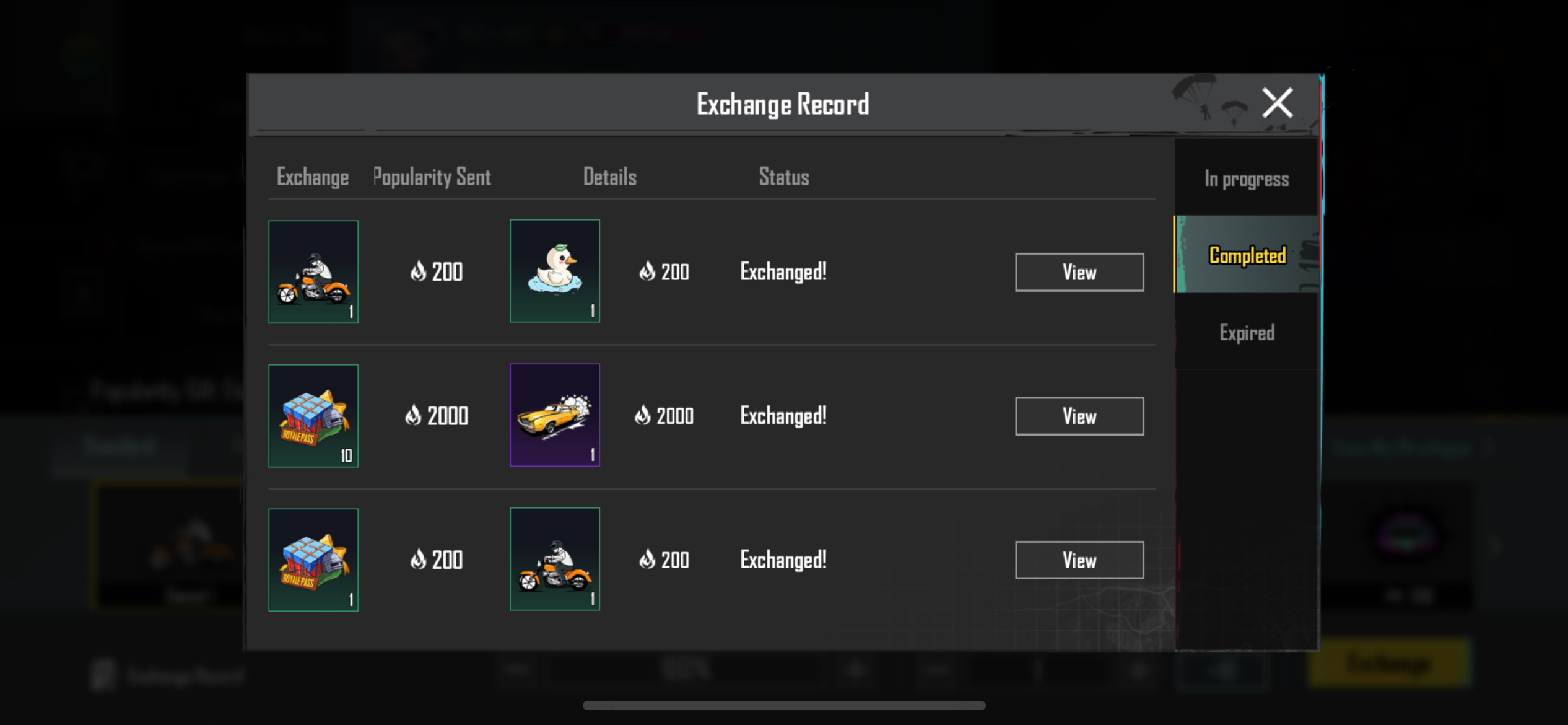
Task: Click the Status column header
Action: pos(784,177)
